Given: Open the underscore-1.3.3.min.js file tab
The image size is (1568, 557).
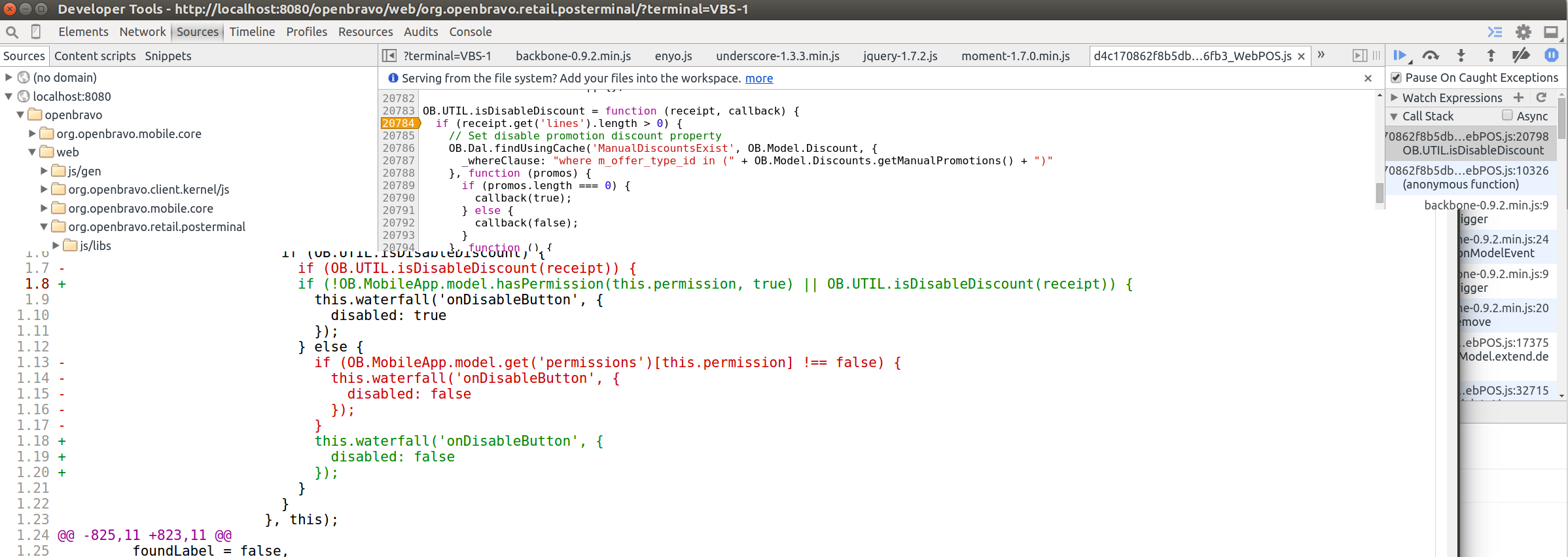Looking at the screenshot, I should click(x=777, y=56).
